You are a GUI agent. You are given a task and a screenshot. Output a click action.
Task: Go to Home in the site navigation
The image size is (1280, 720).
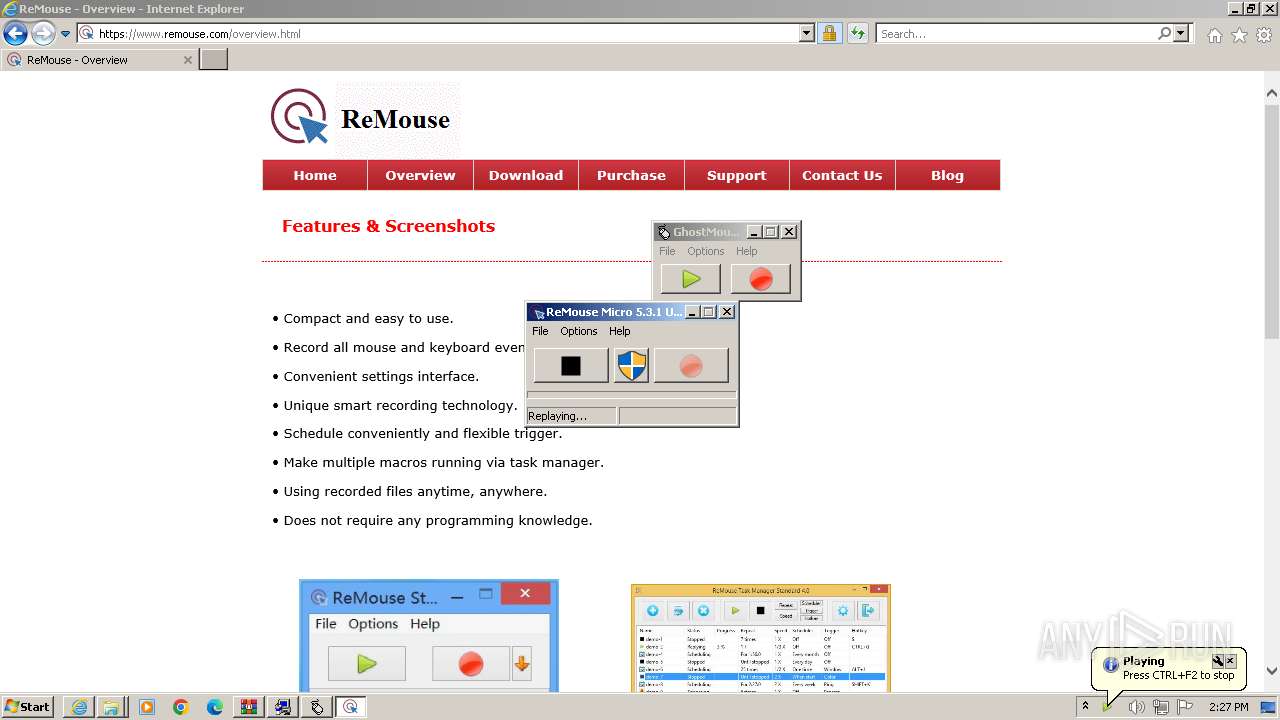coord(315,175)
